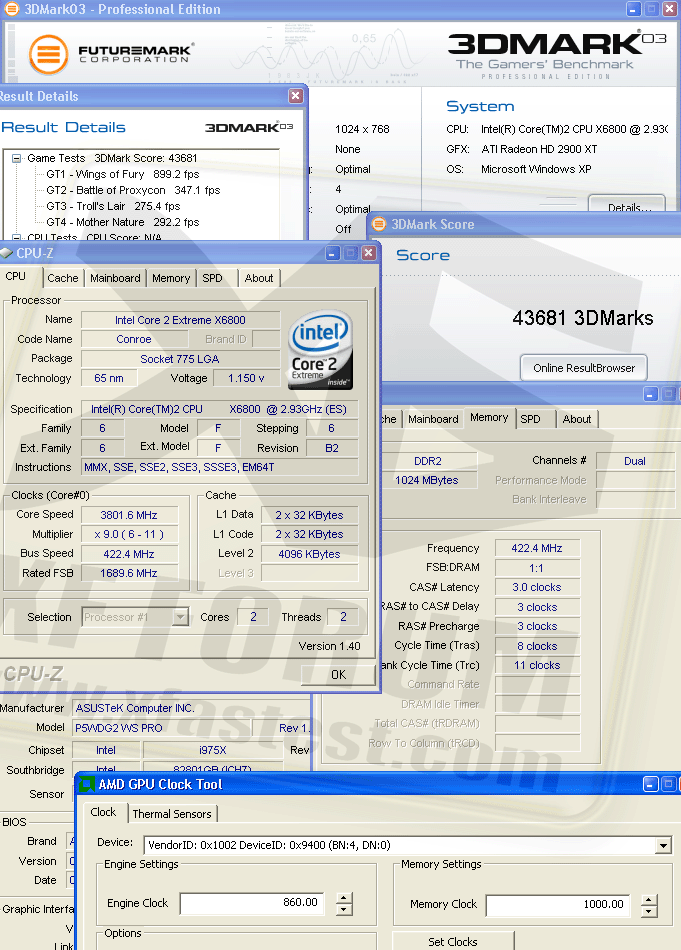The width and height of the screenshot is (681, 950).
Task: Open Mainboard tab in background CPU-Z memory window
Action: [433, 419]
